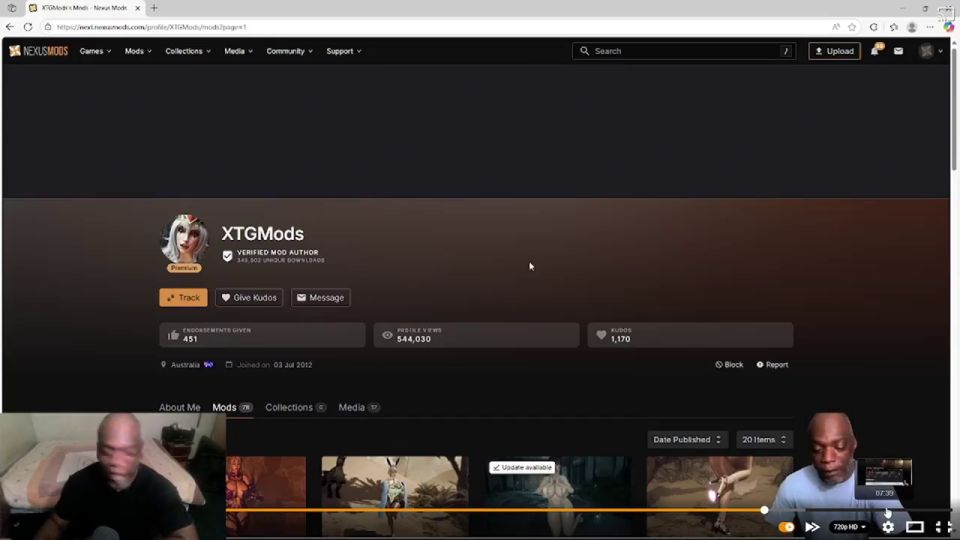
Task: Open the 720p HD quality dropdown
Action: pyautogui.click(x=849, y=527)
